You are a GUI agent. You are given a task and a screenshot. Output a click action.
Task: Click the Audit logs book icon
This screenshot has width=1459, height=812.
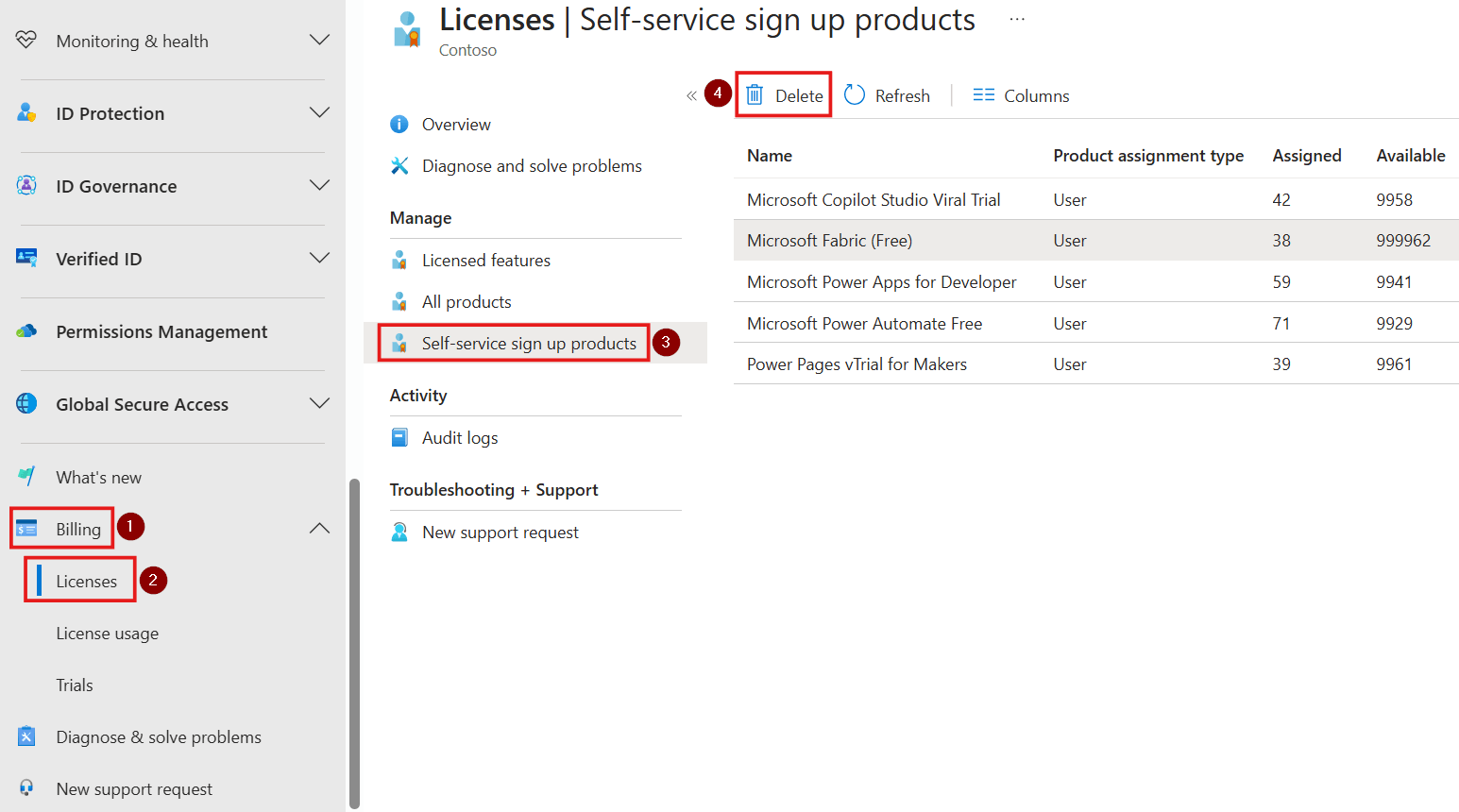click(399, 436)
